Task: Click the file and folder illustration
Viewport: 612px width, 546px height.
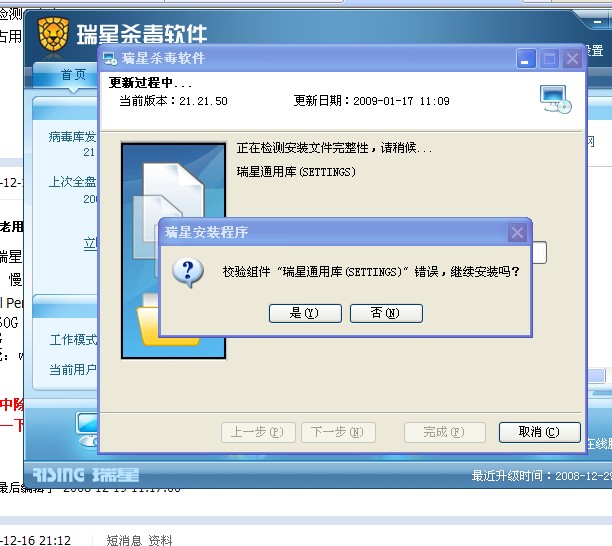Action: pyautogui.click(x=174, y=251)
